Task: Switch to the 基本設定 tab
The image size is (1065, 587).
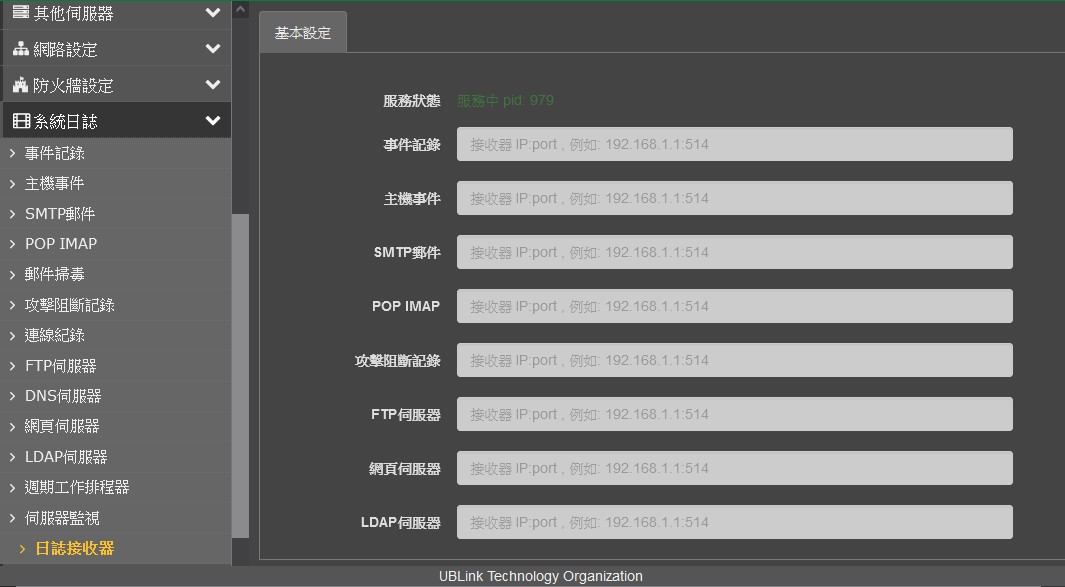Action: (303, 33)
